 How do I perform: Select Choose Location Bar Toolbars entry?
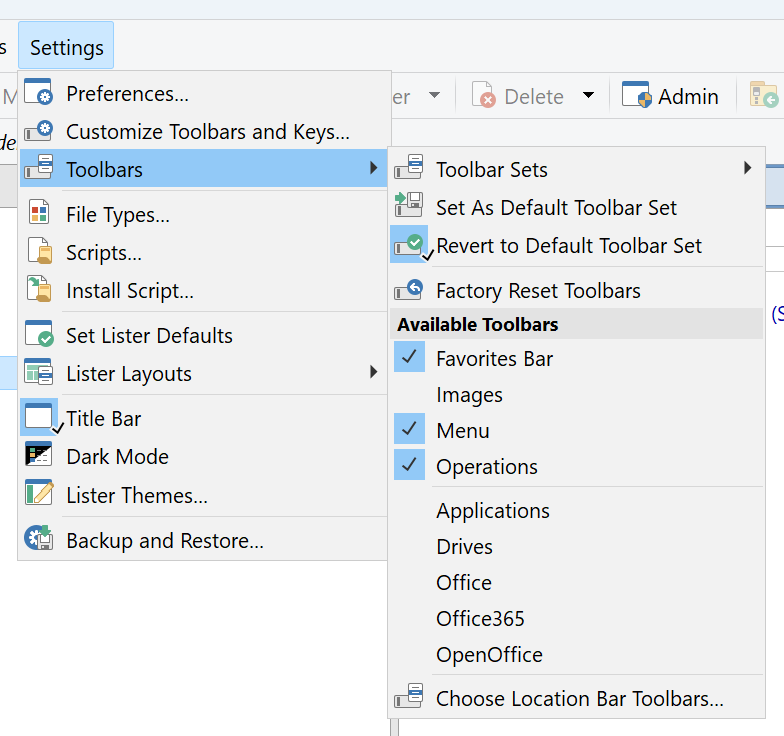click(x=579, y=698)
